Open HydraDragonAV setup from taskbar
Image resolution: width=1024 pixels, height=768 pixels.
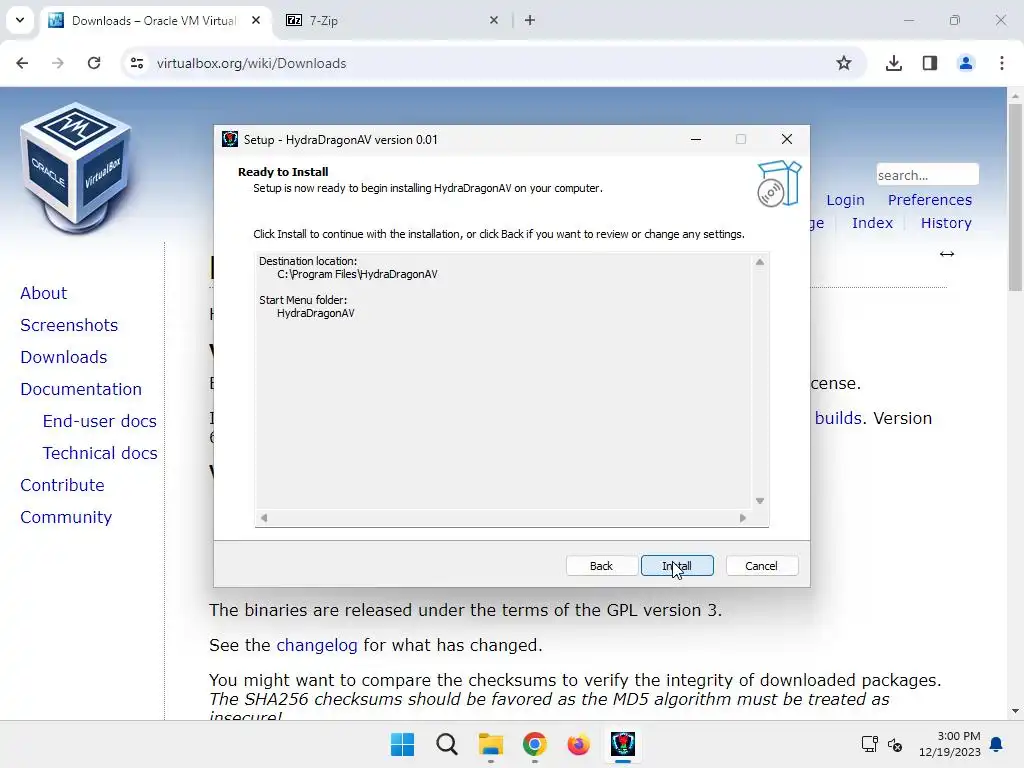coord(622,744)
